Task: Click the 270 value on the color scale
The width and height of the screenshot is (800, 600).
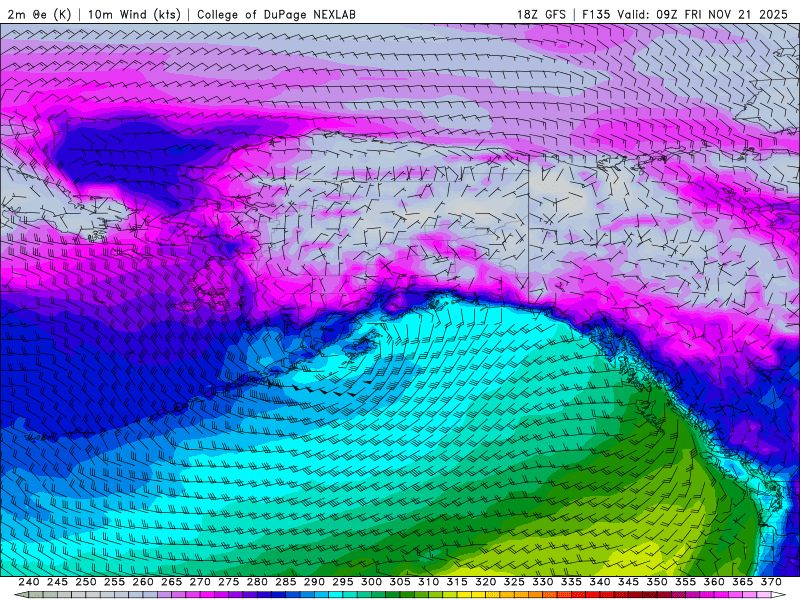Action: click(x=200, y=582)
